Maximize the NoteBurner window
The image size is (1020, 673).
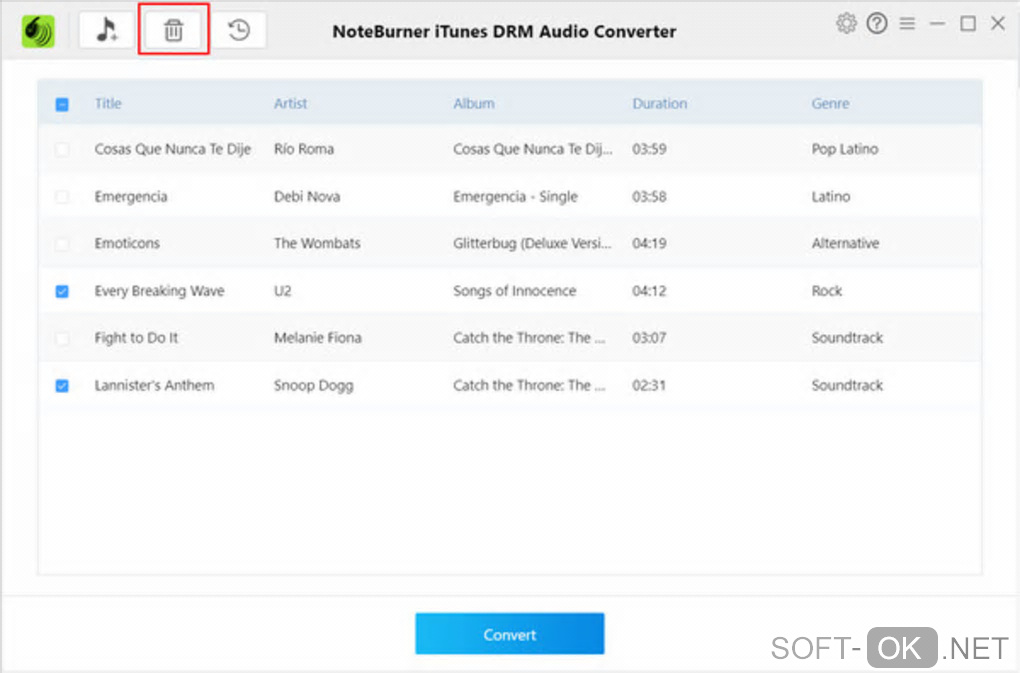(x=968, y=23)
